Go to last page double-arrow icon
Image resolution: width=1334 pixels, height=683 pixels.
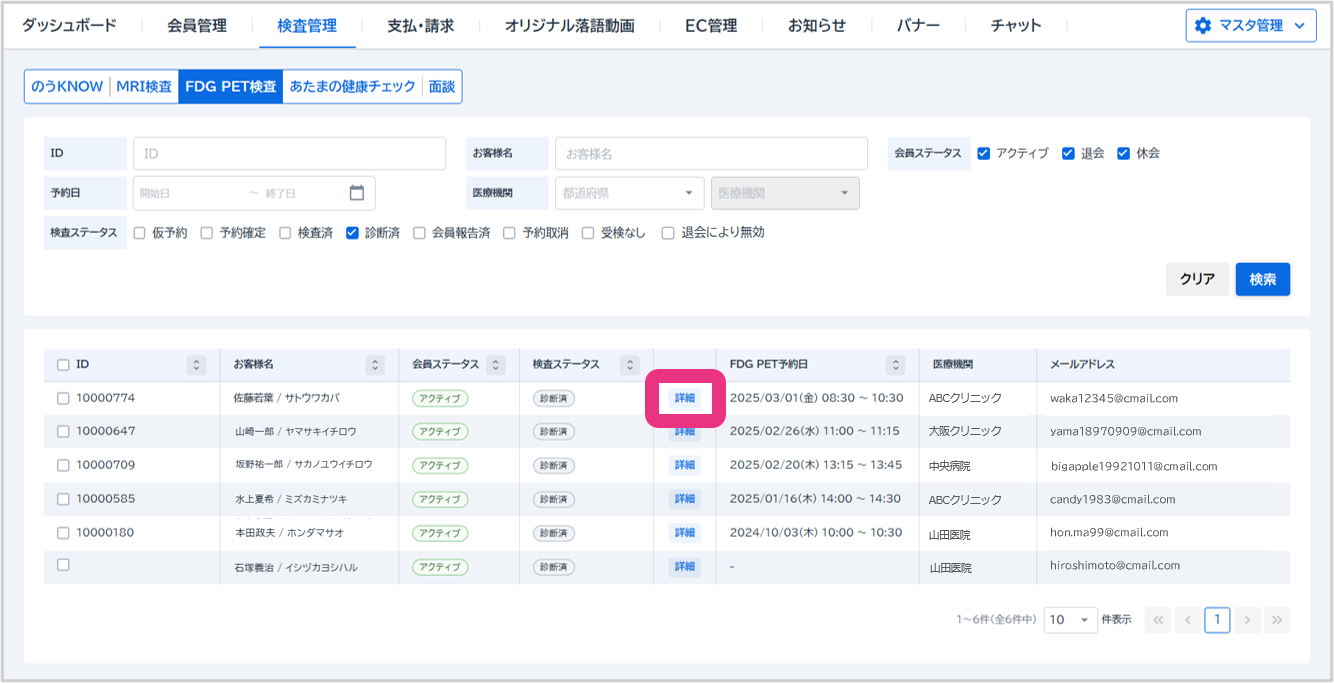(x=1277, y=620)
